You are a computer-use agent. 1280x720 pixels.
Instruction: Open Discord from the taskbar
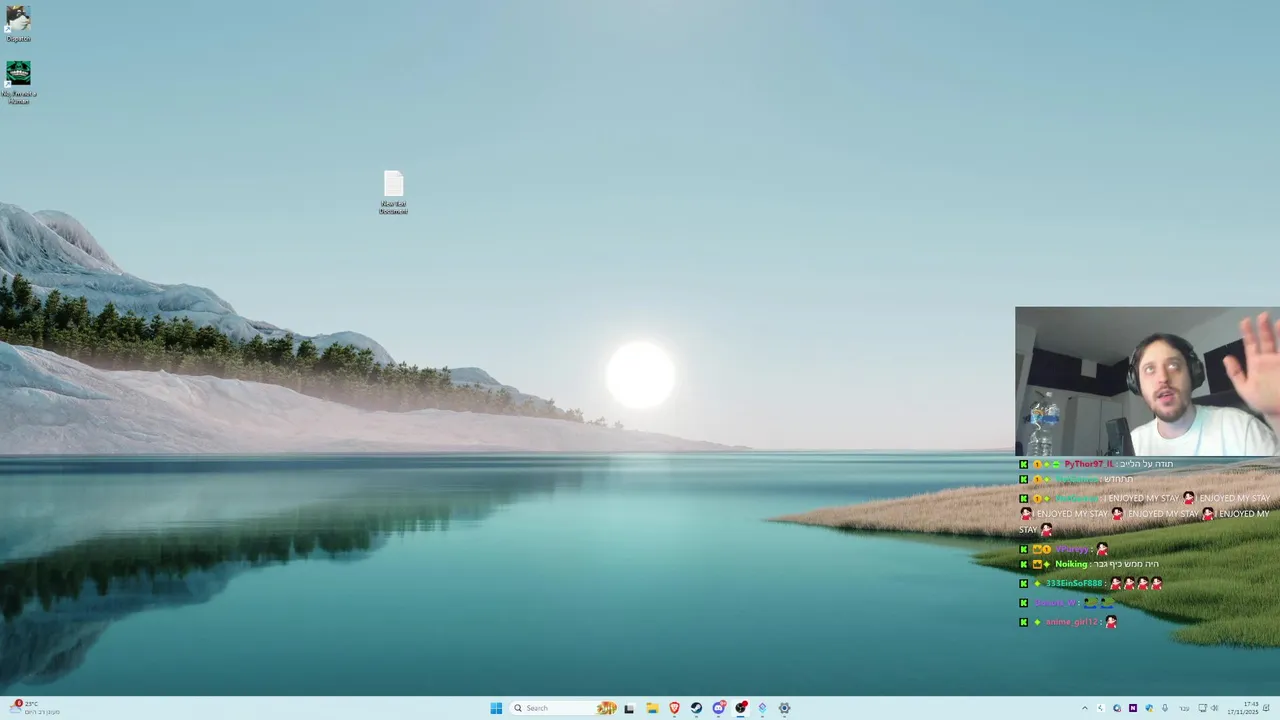(718, 708)
